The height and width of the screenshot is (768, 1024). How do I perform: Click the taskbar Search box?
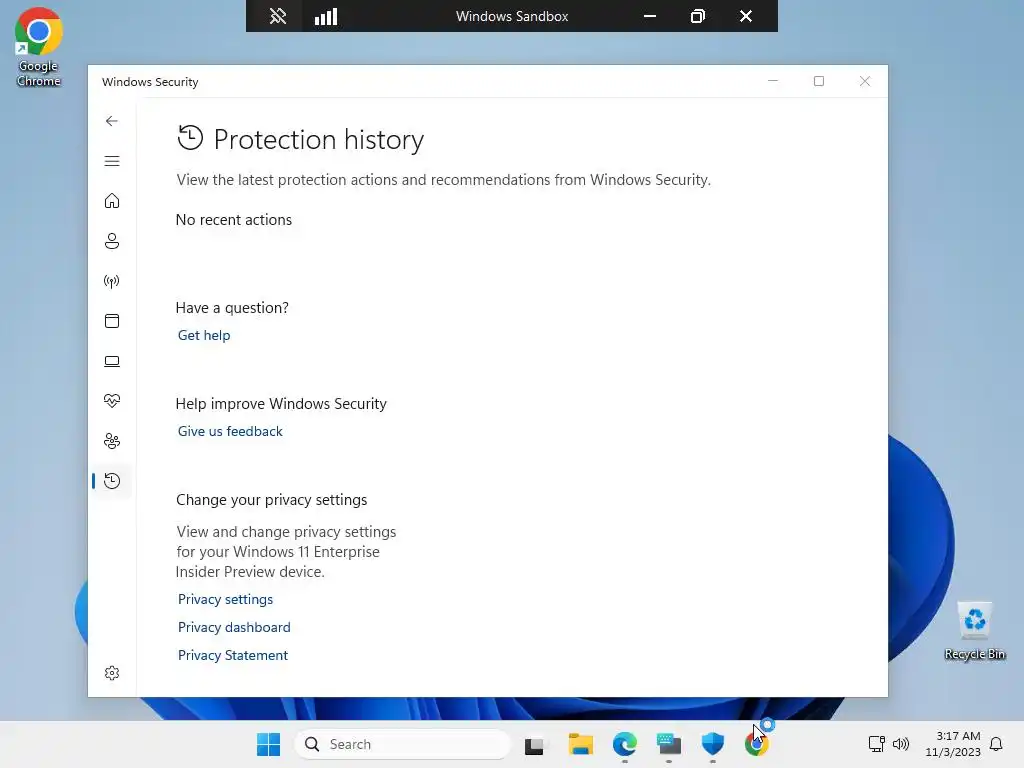402,744
